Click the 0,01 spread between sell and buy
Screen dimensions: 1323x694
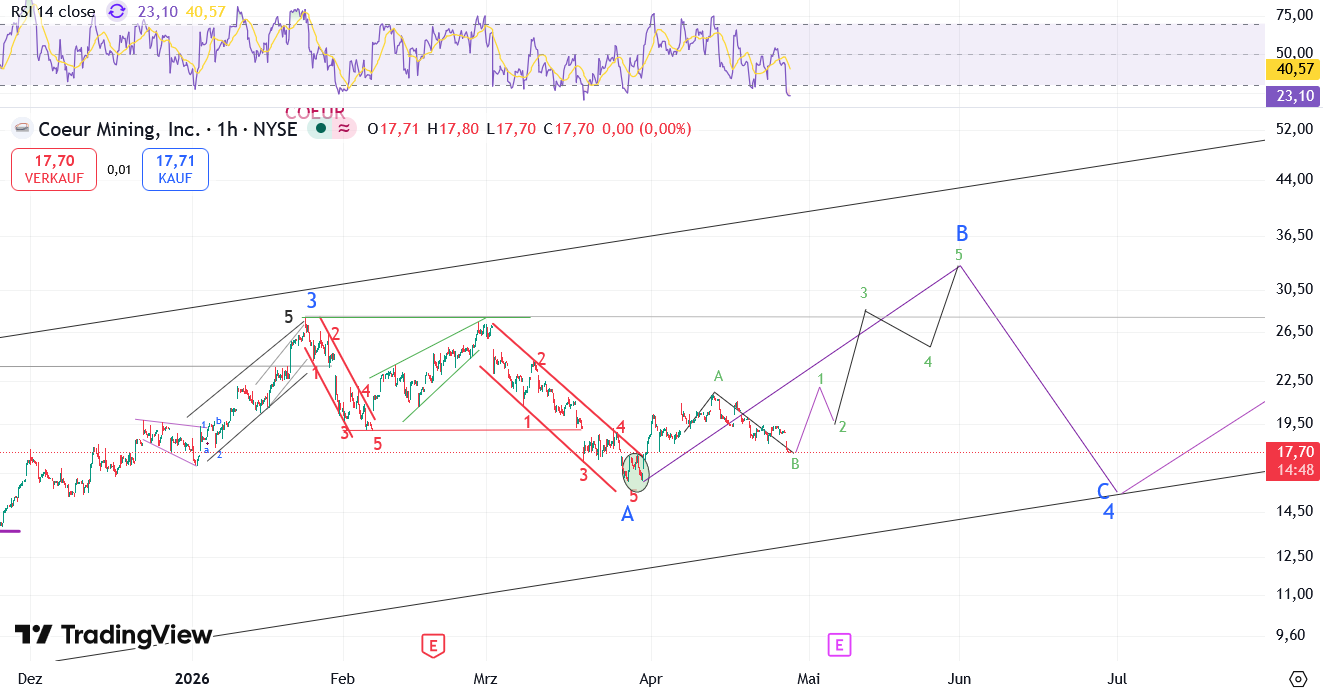119,169
